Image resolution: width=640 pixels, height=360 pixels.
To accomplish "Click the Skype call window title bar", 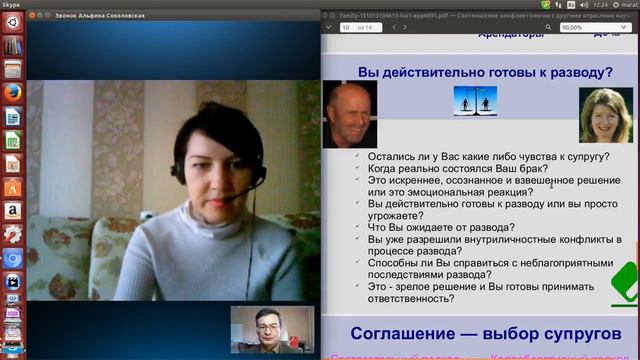I will pos(173,16).
